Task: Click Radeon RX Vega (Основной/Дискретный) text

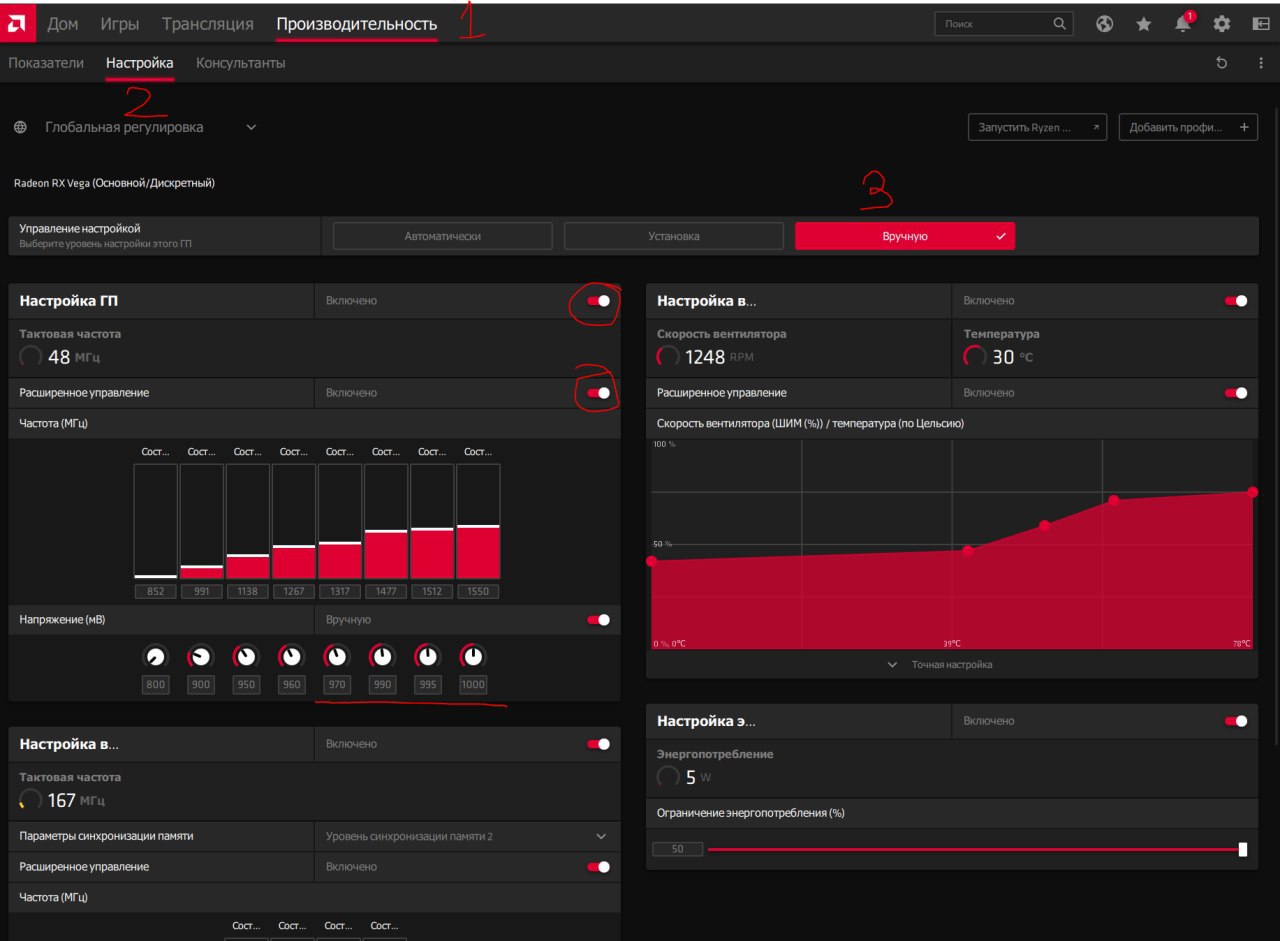Action: coord(114,183)
